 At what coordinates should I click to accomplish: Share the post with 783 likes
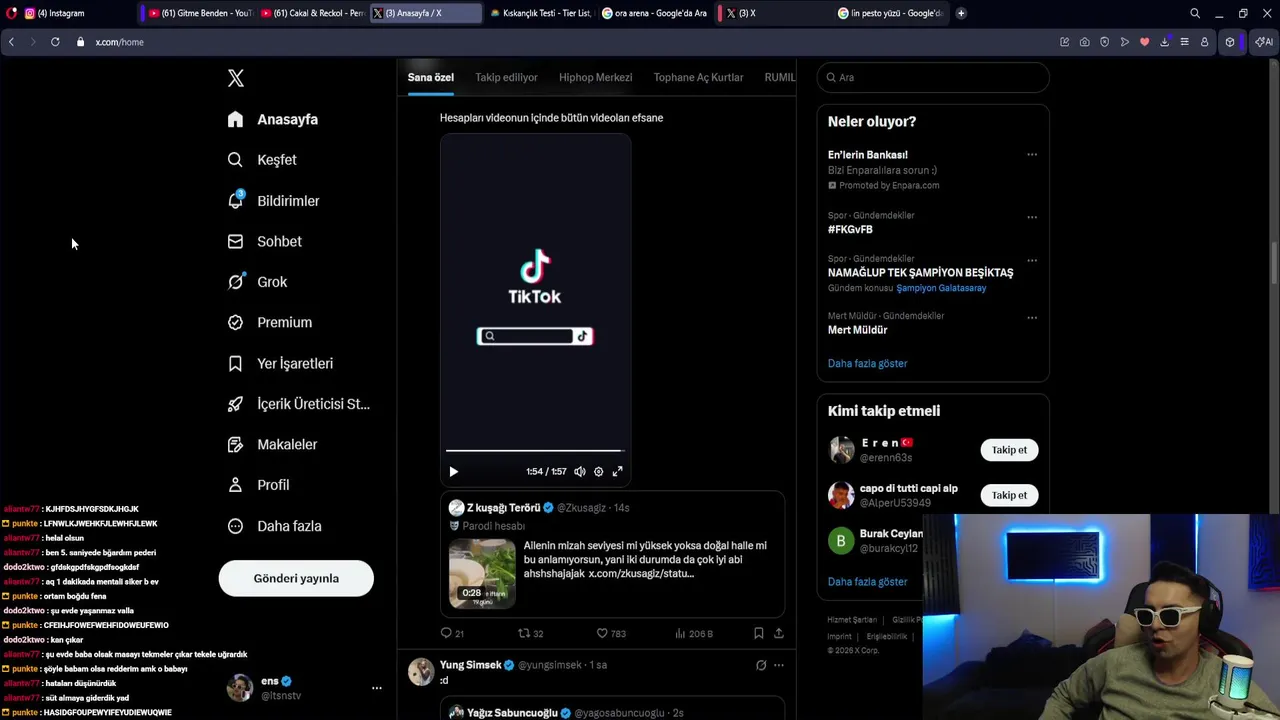point(778,633)
